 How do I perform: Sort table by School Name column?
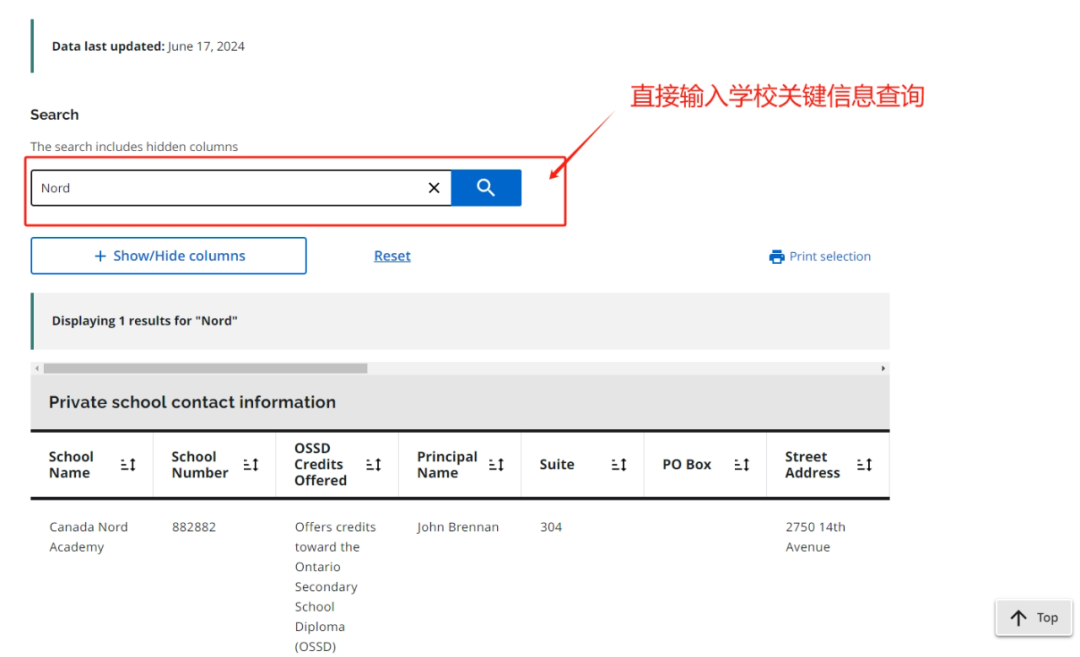pyautogui.click(x=128, y=465)
